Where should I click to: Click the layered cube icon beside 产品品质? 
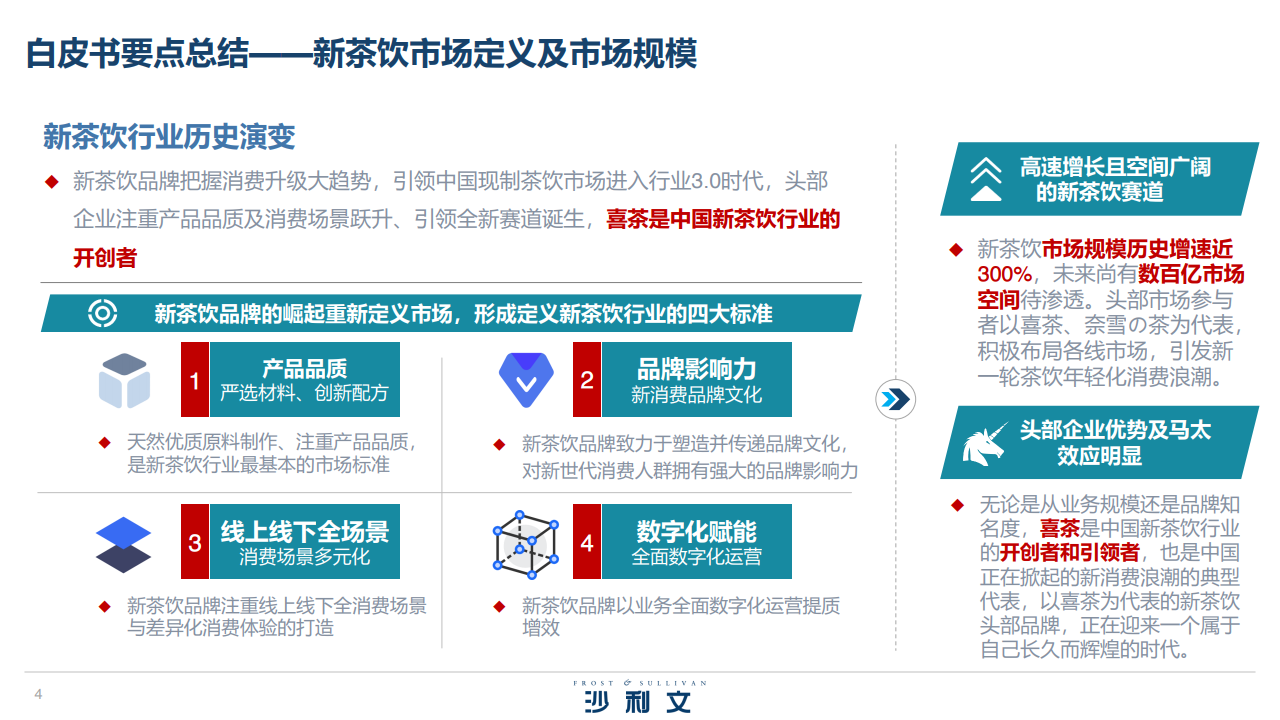(125, 381)
